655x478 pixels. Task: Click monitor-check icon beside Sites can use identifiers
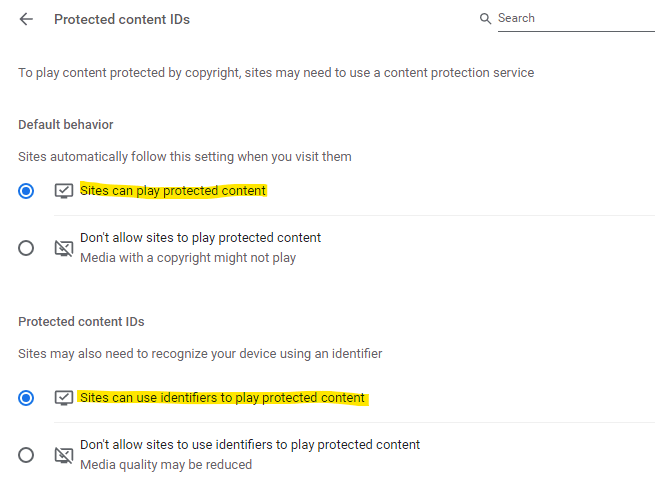64,398
